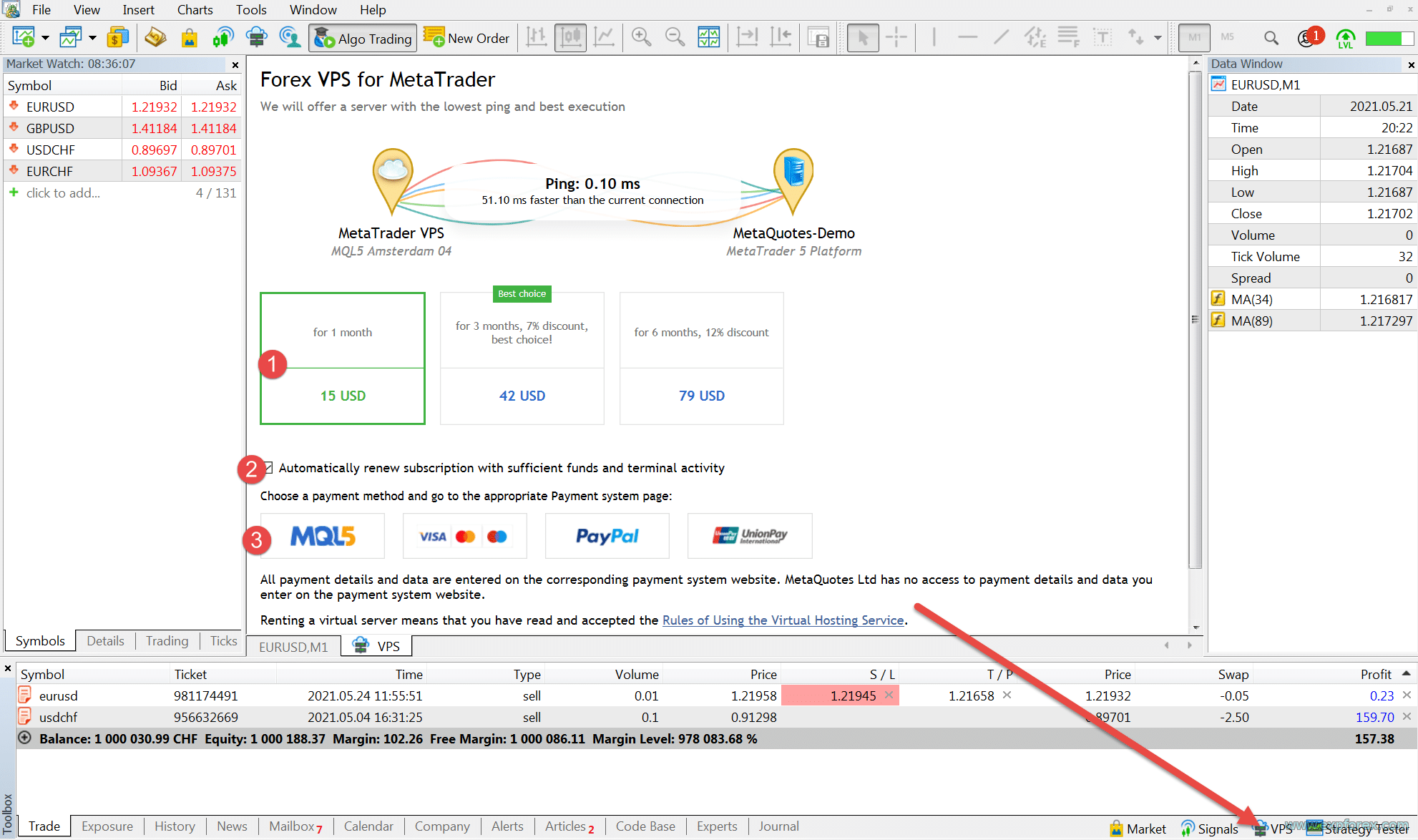Remove the 1.21945 stop loss on eurusd
The width and height of the screenshot is (1418, 840).
(x=889, y=695)
